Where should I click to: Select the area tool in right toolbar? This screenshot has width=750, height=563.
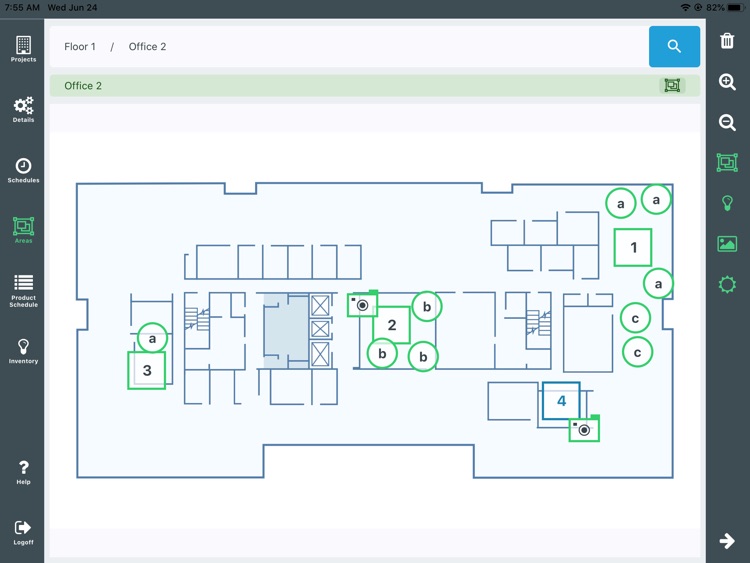tap(727, 163)
